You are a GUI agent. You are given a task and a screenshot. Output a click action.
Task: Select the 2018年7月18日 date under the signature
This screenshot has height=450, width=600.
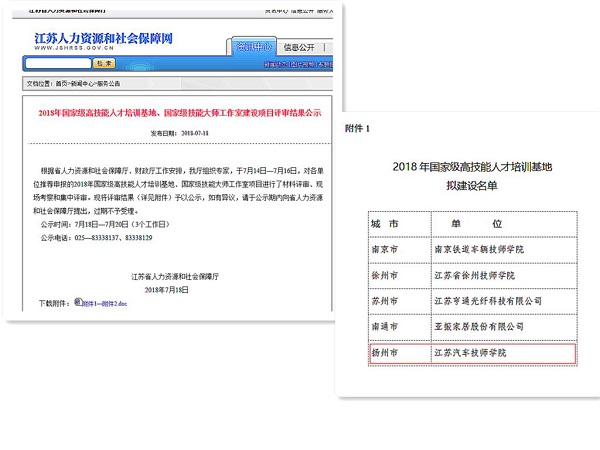click(x=166, y=290)
